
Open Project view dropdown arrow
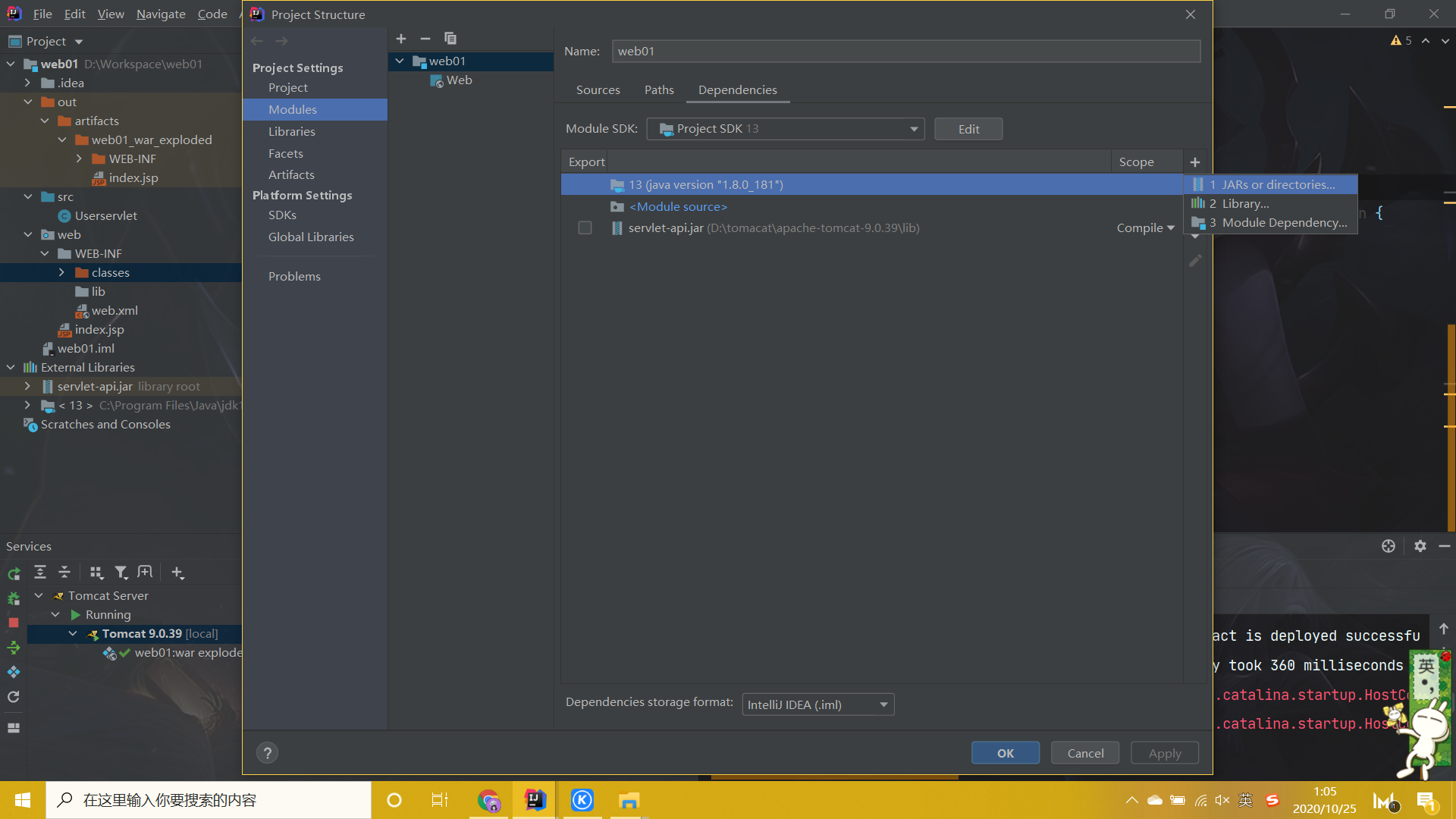point(79,42)
